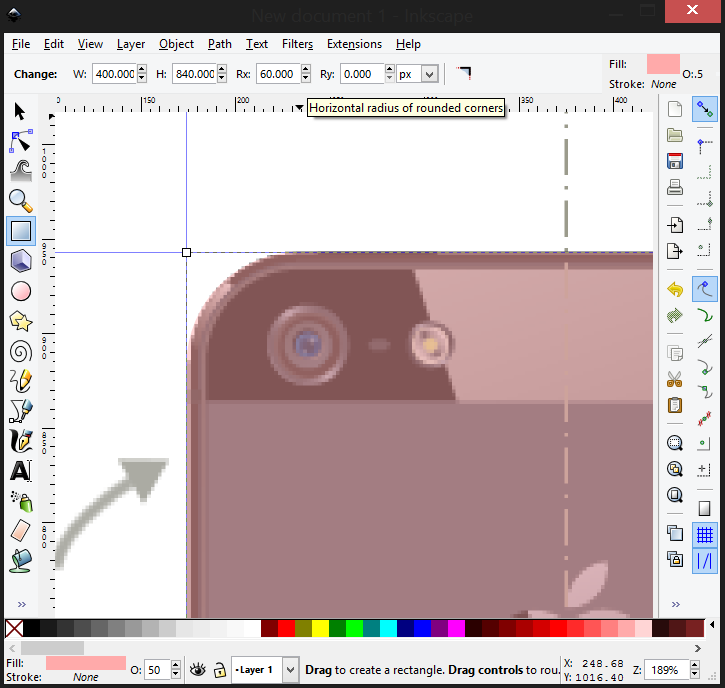This screenshot has height=688, width=725.
Task: Select the Paint Bucket fill tool
Action: [21, 561]
